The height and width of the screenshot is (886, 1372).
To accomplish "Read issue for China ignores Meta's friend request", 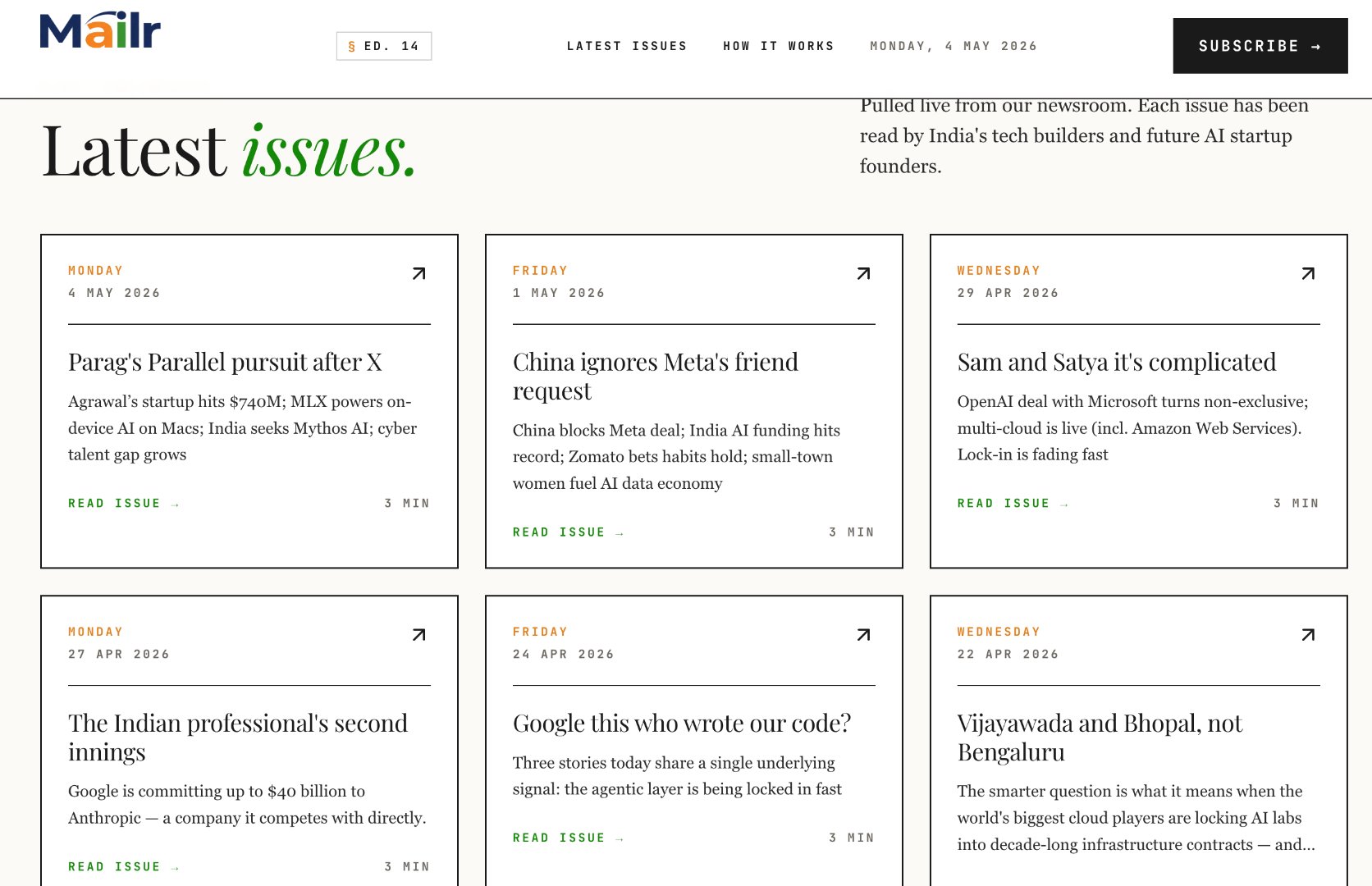I will point(569,532).
